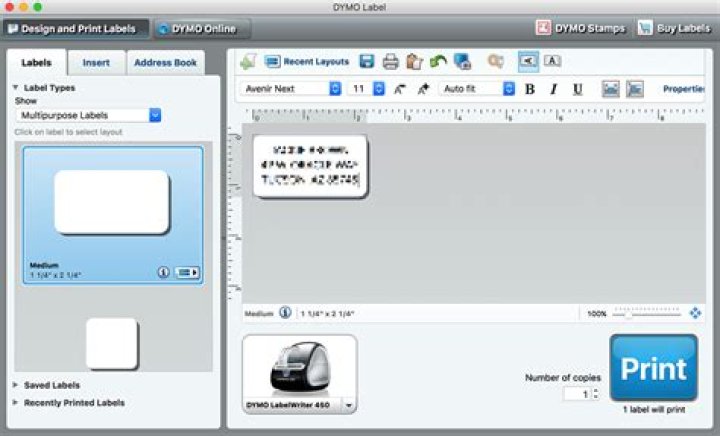The width and height of the screenshot is (720, 436).
Task: Click the text object 'A' icon
Action: coord(552,61)
